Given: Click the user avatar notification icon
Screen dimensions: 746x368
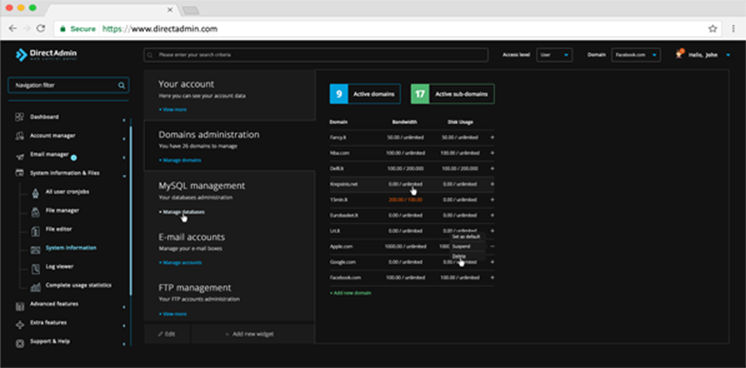Looking at the screenshot, I should click(x=679, y=54).
